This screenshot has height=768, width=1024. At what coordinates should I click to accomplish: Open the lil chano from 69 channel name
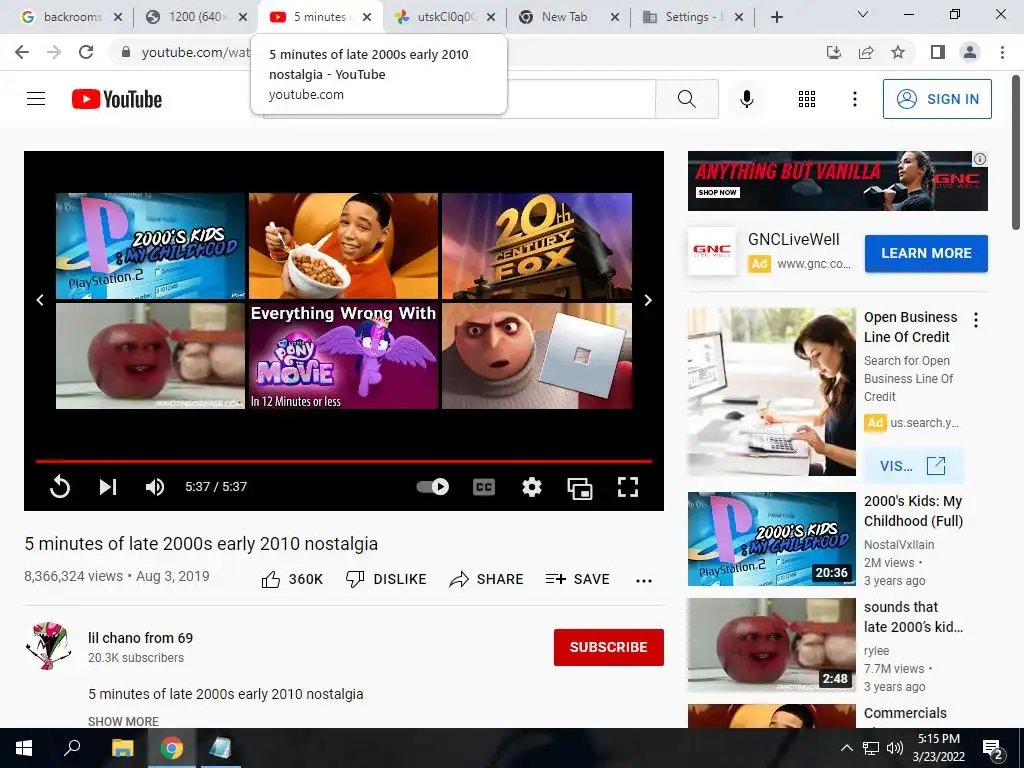140,638
